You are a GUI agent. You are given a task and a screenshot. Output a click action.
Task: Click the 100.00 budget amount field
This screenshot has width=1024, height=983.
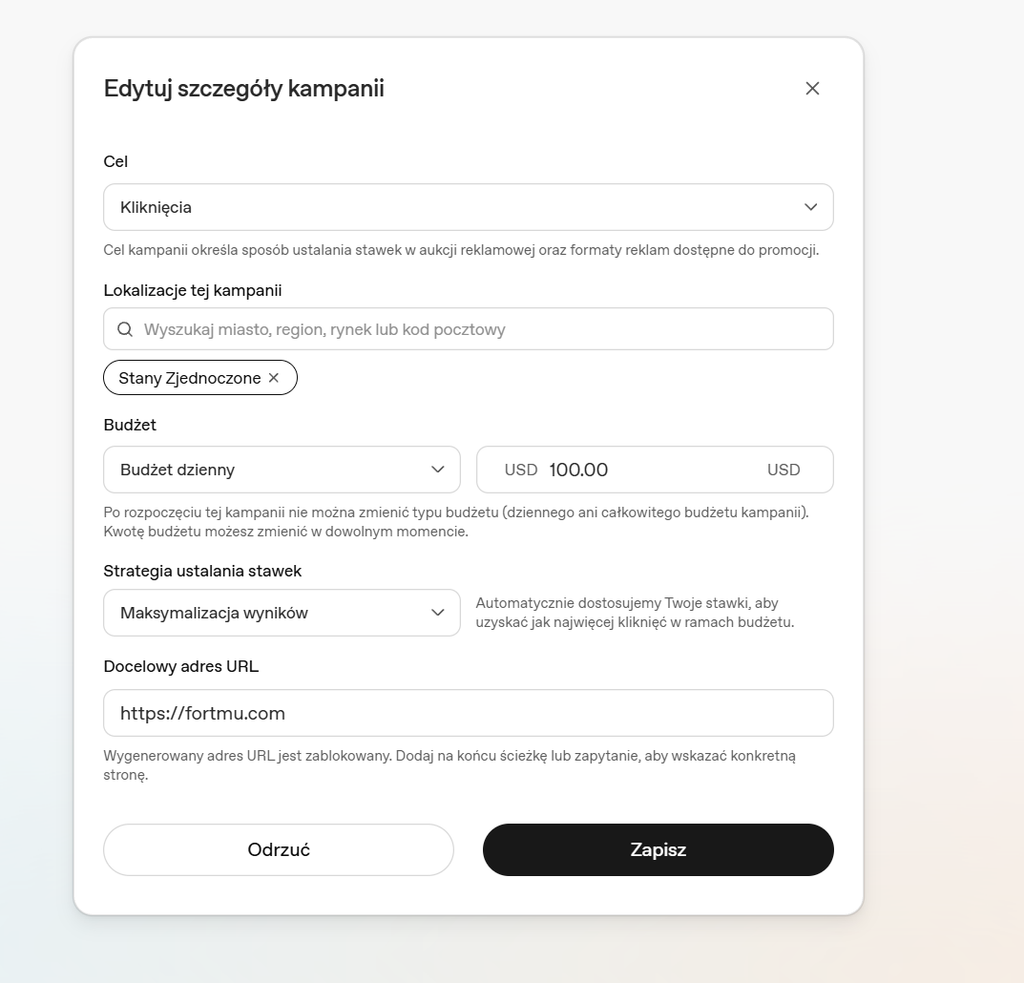(655, 470)
